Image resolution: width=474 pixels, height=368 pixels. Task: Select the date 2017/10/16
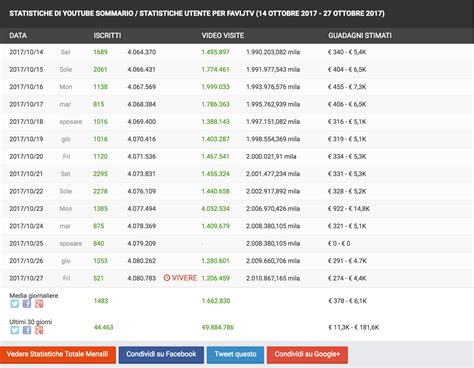26,87
